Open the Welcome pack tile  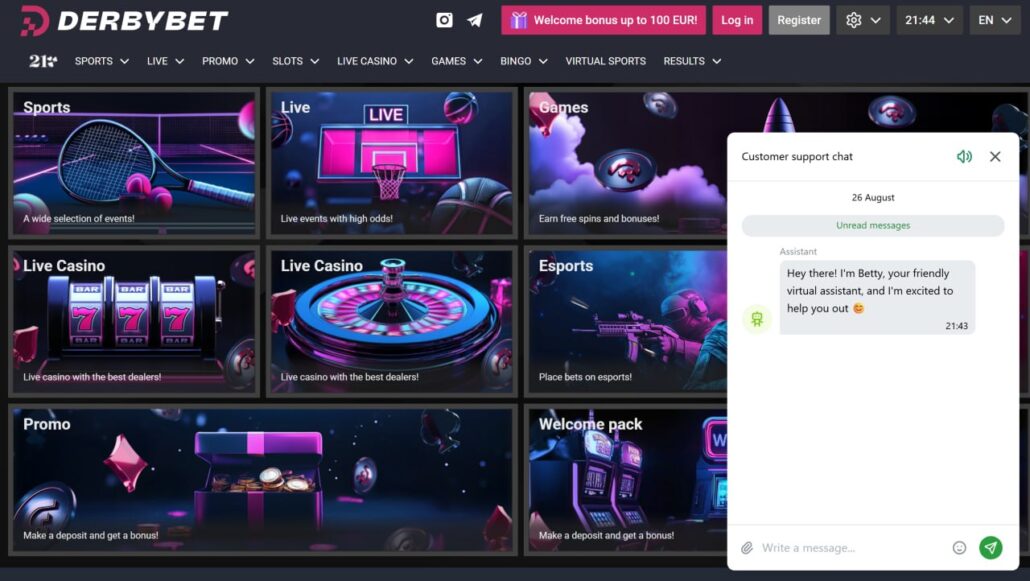click(x=626, y=480)
